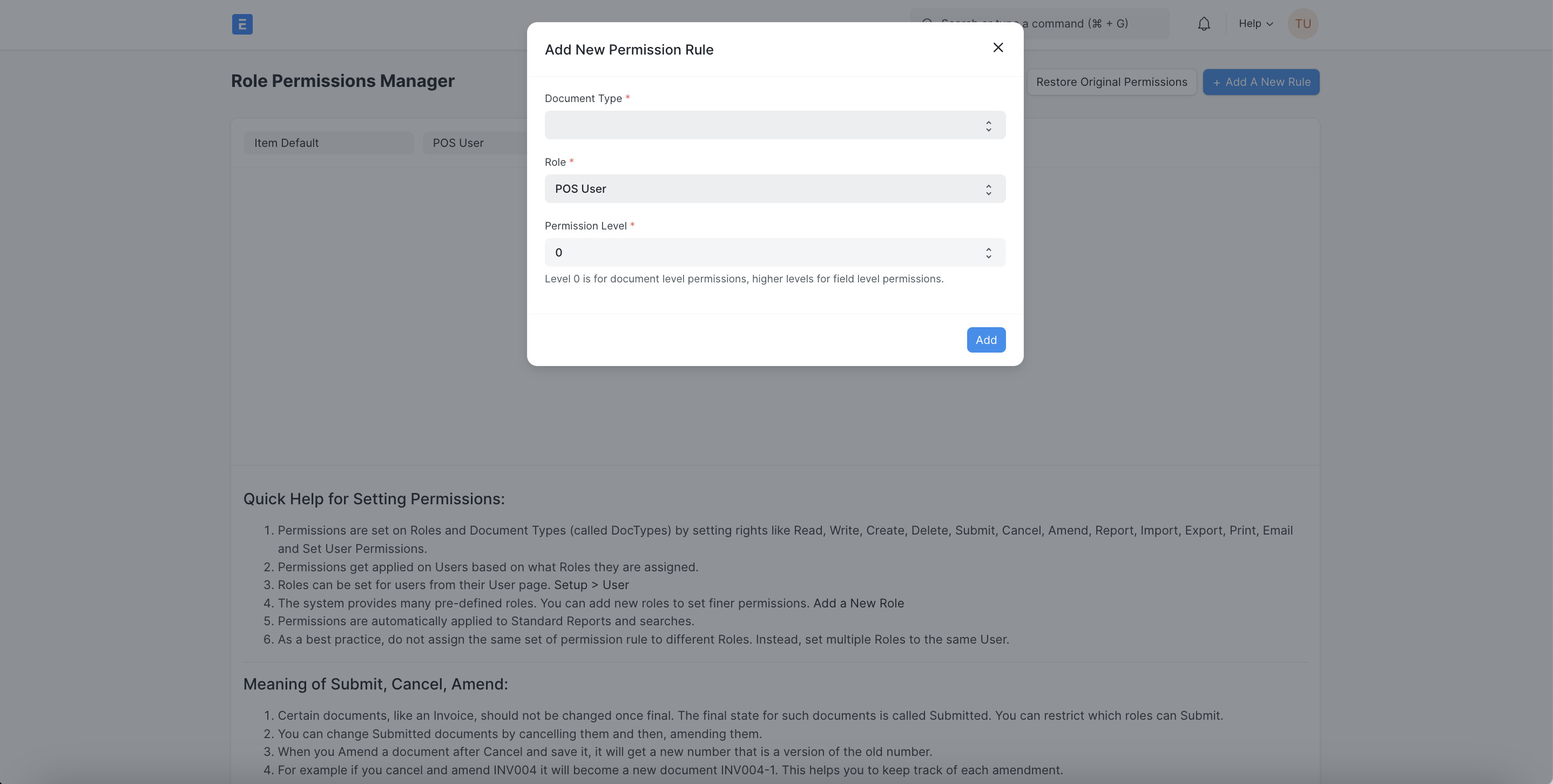
Task: Click the Permission Level field label
Action: [x=585, y=226]
